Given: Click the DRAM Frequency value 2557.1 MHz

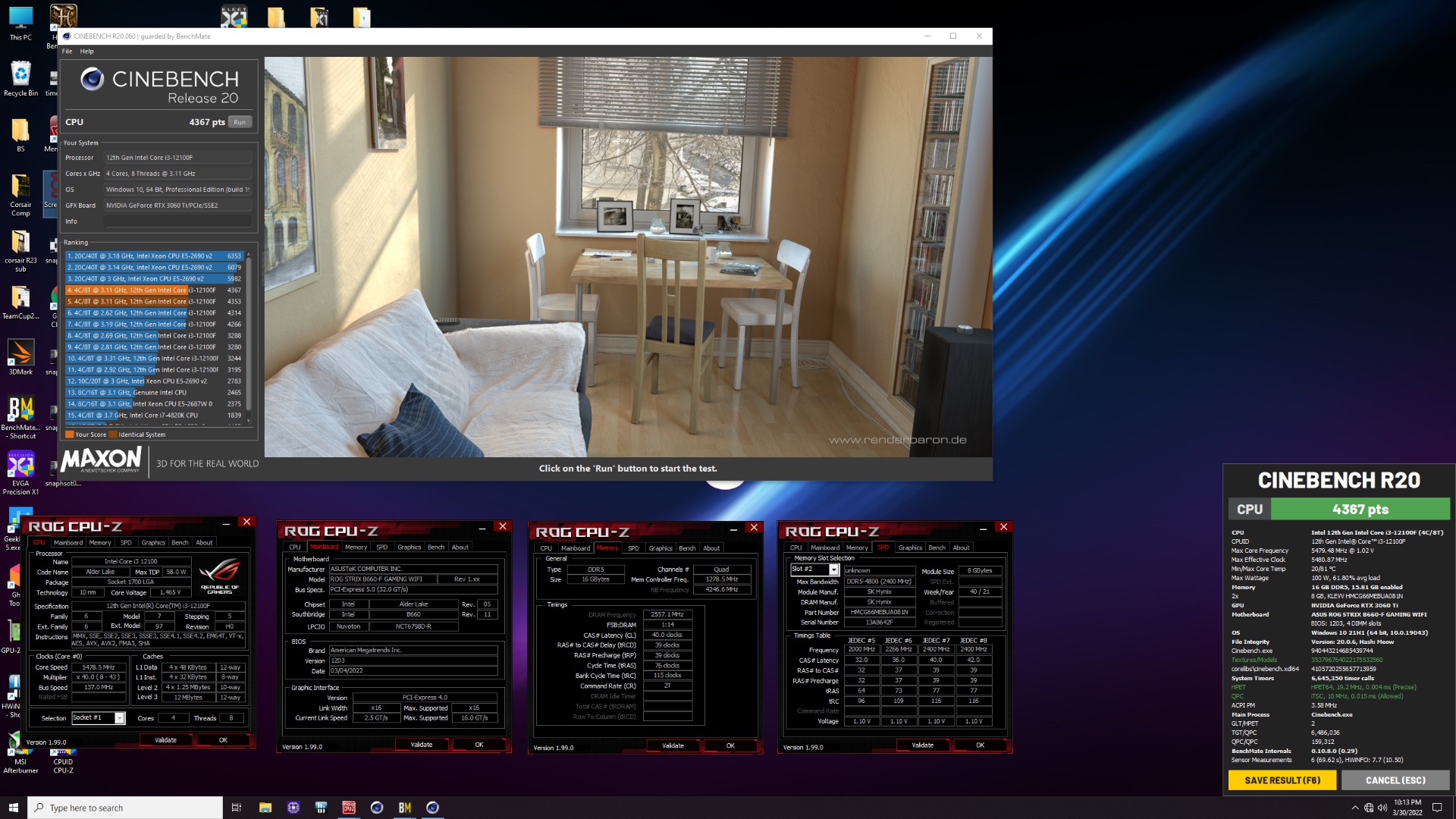Looking at the screenshot, I should tap(667, 614).
